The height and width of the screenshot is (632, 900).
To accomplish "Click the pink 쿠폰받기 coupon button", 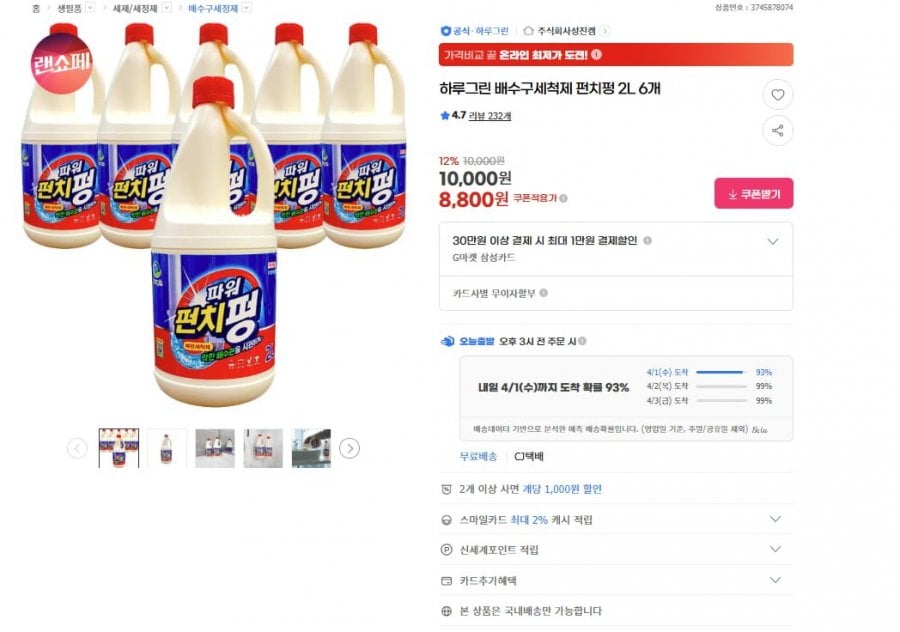I will point(754,192).
